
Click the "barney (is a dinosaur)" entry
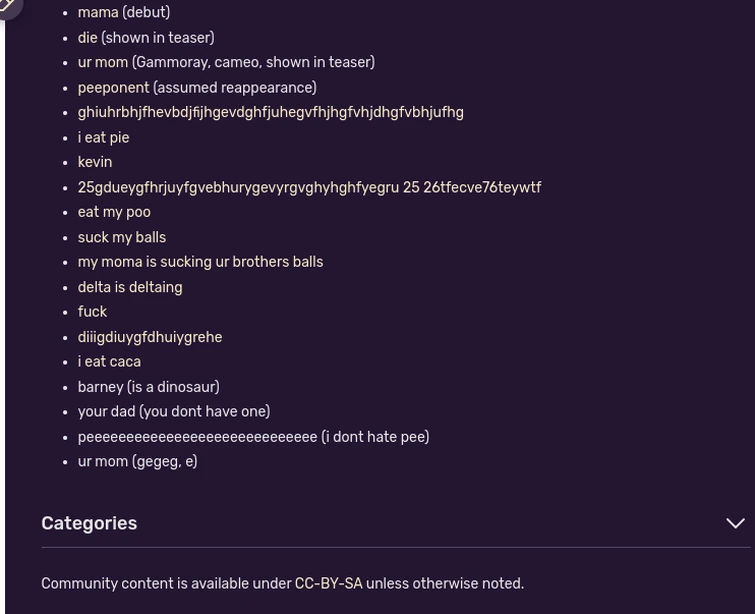coord(148,387)
